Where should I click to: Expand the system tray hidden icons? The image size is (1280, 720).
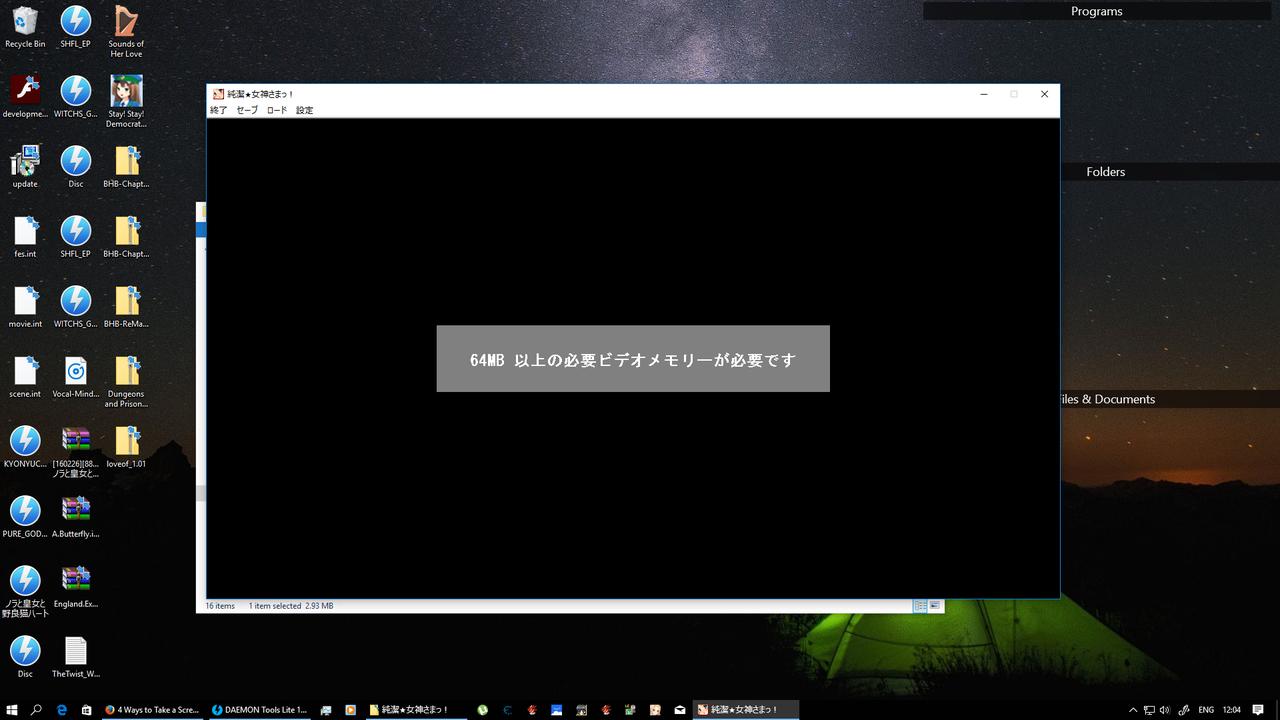coord(1133,710)
